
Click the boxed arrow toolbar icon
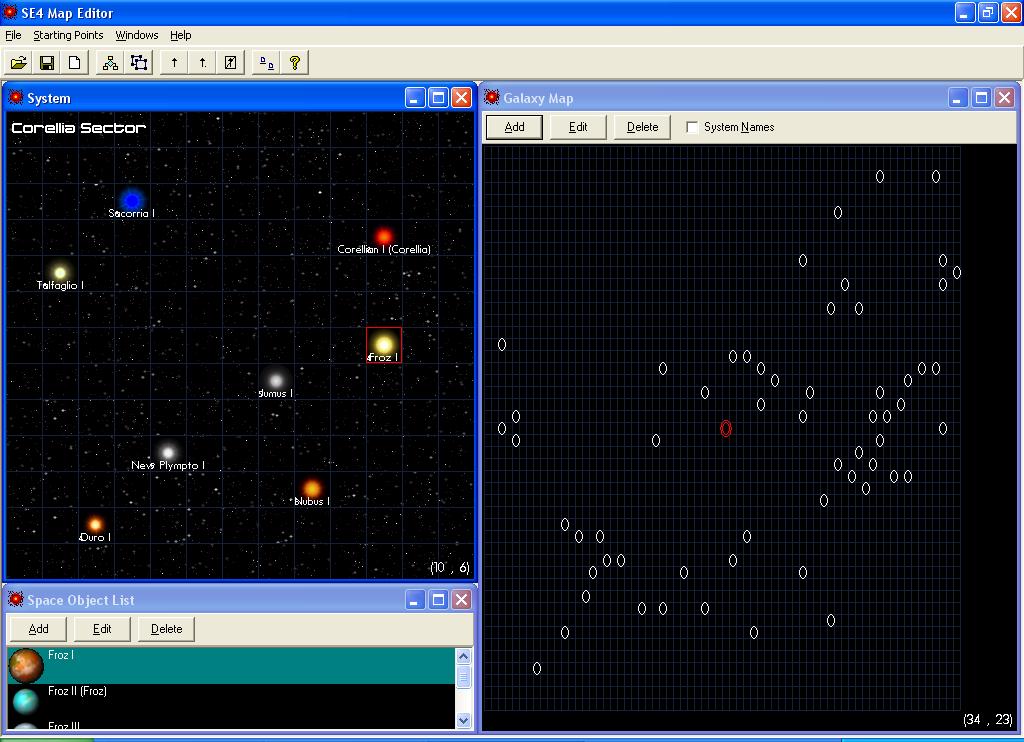(231, 63)
